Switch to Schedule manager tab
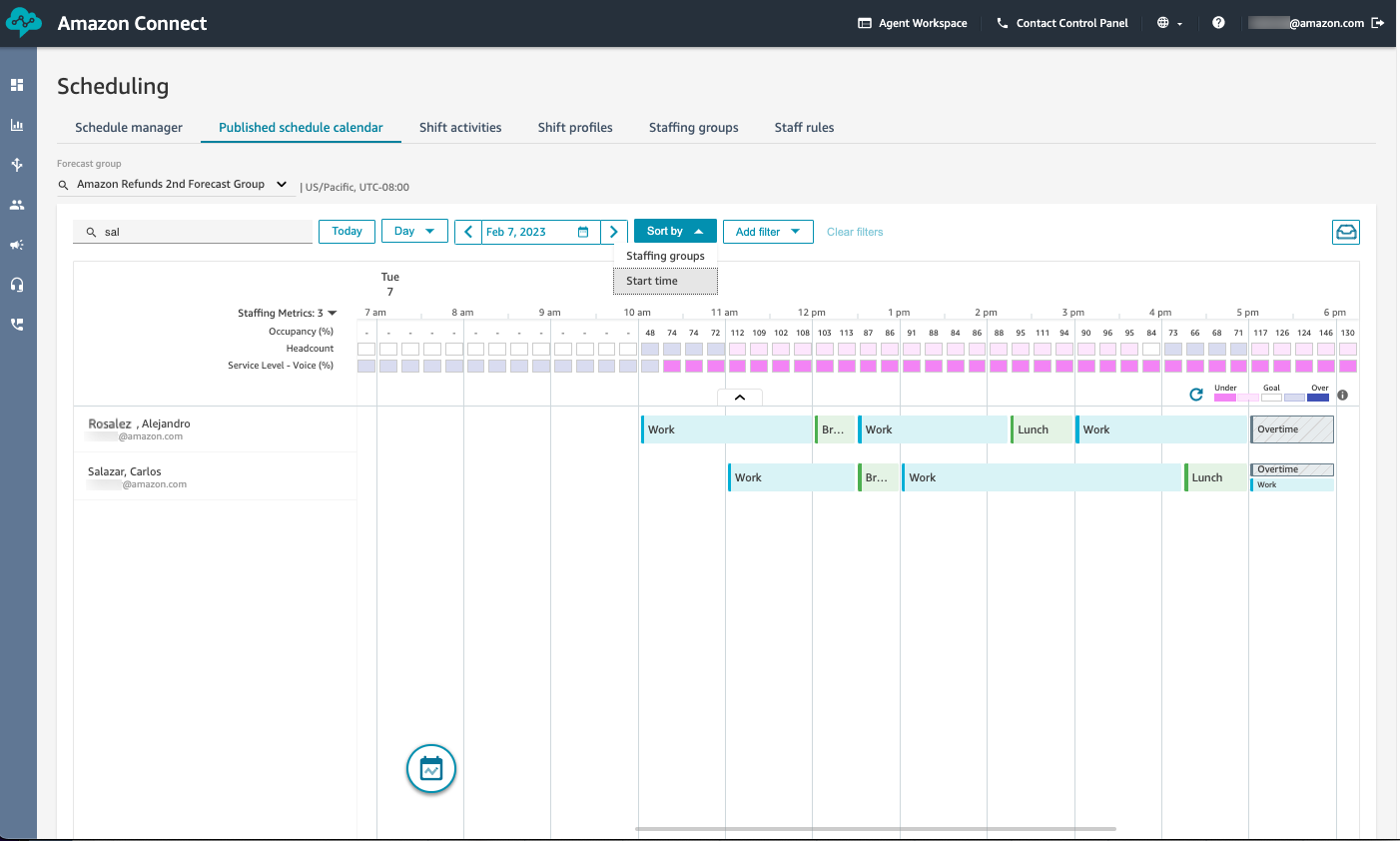The height and width of the screenshot is (841, 1400). (129, 128)
